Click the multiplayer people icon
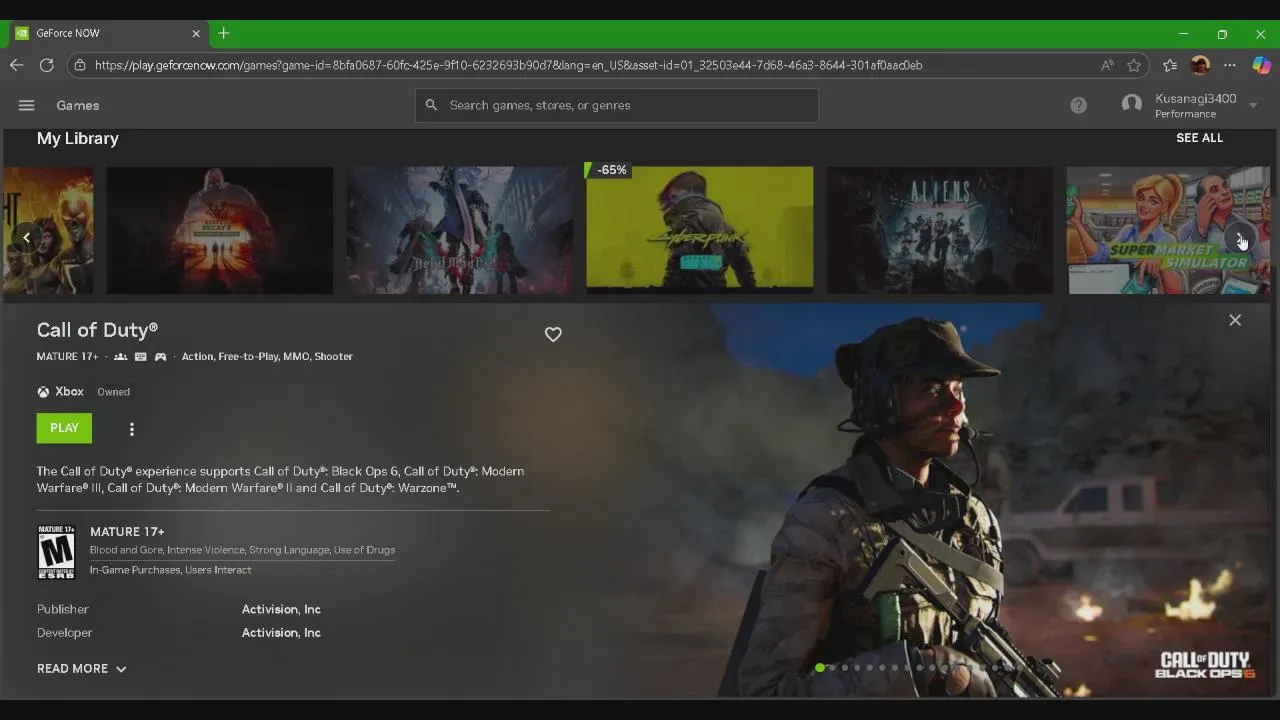This screenshot has height=720, width=1280. (120, 357)
